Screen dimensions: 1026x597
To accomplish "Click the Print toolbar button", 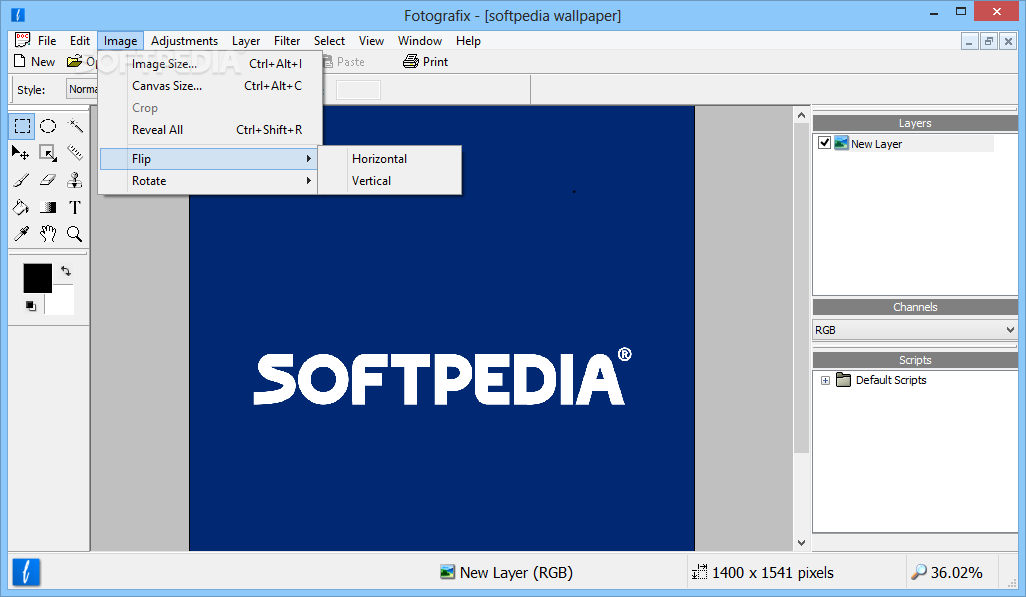I will tap(426, 62).
